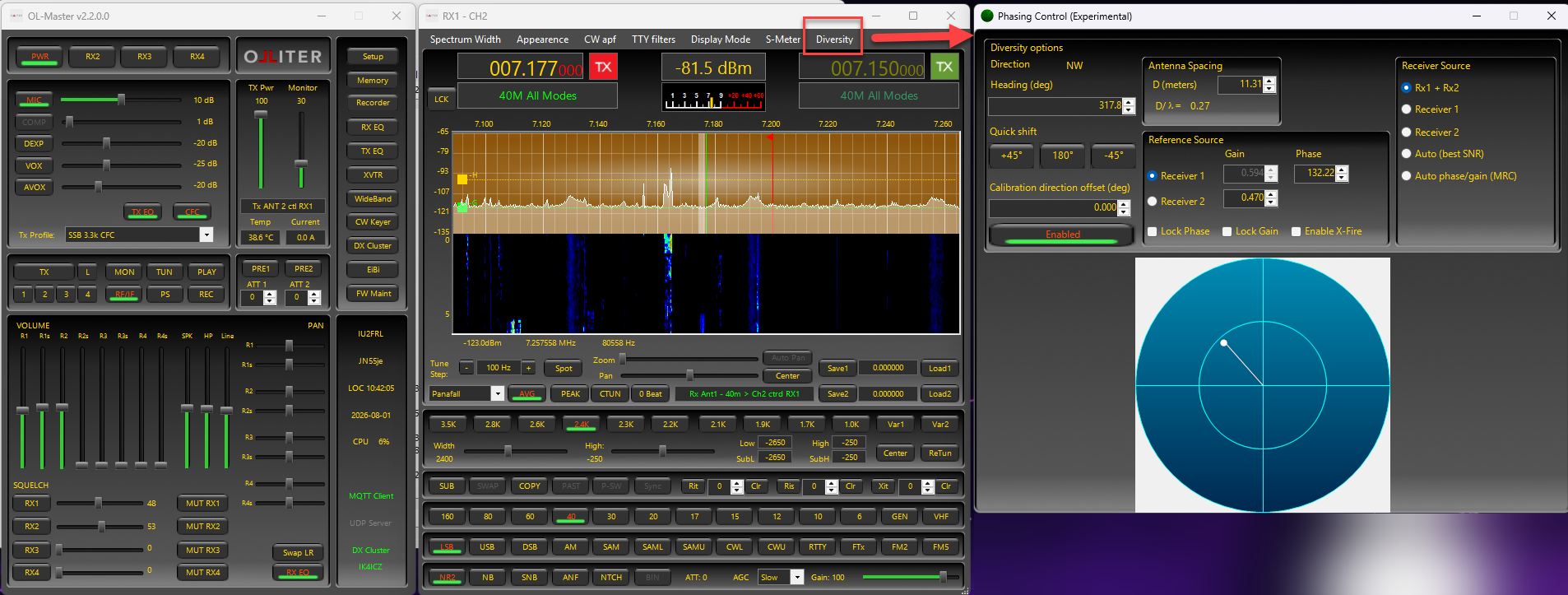Click the AGC Gain slider
The height and width of the screenshot is (595, 1568).
pos(909,577)
